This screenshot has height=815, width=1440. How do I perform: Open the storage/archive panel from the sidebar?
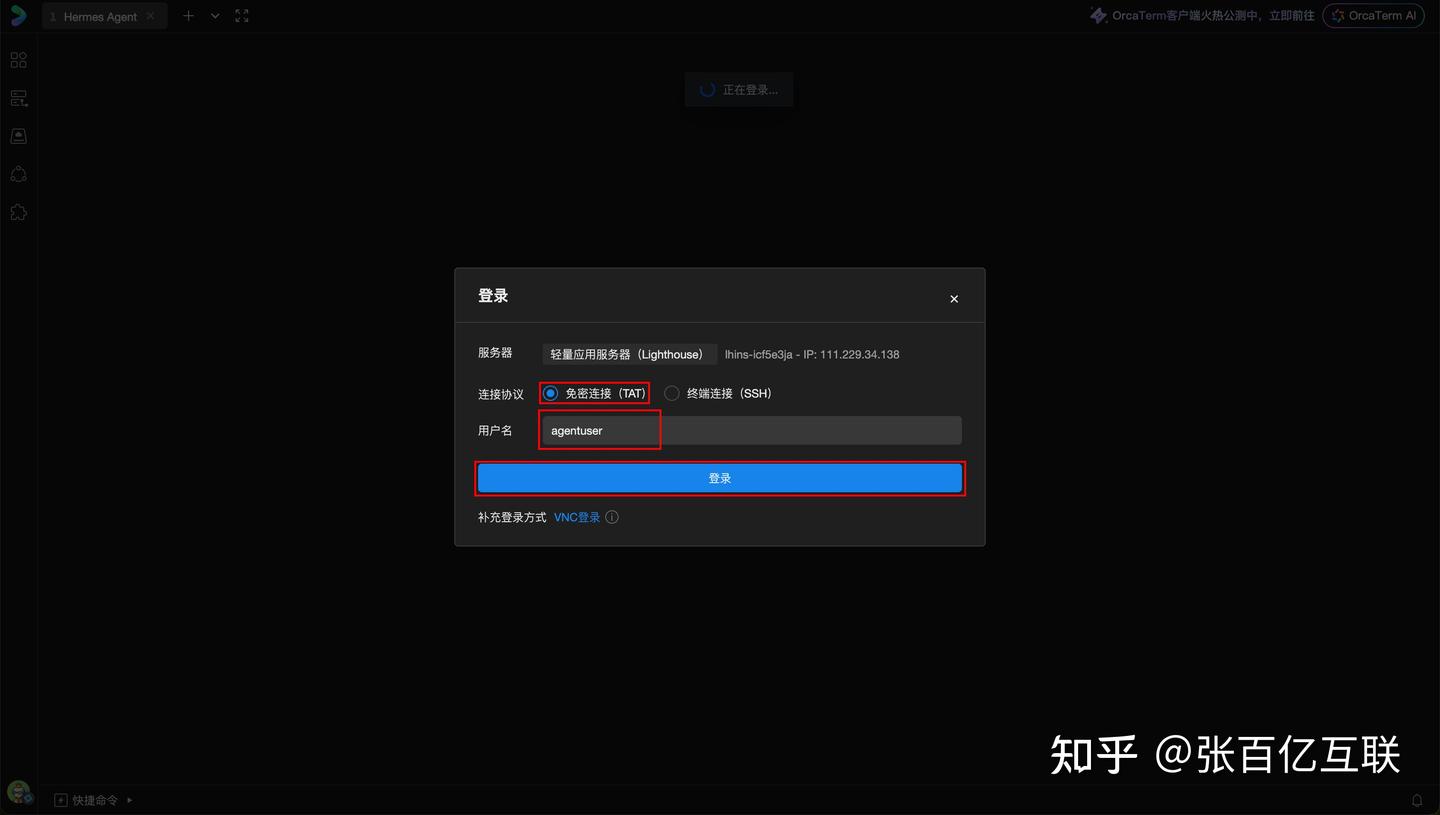[18, 135]
